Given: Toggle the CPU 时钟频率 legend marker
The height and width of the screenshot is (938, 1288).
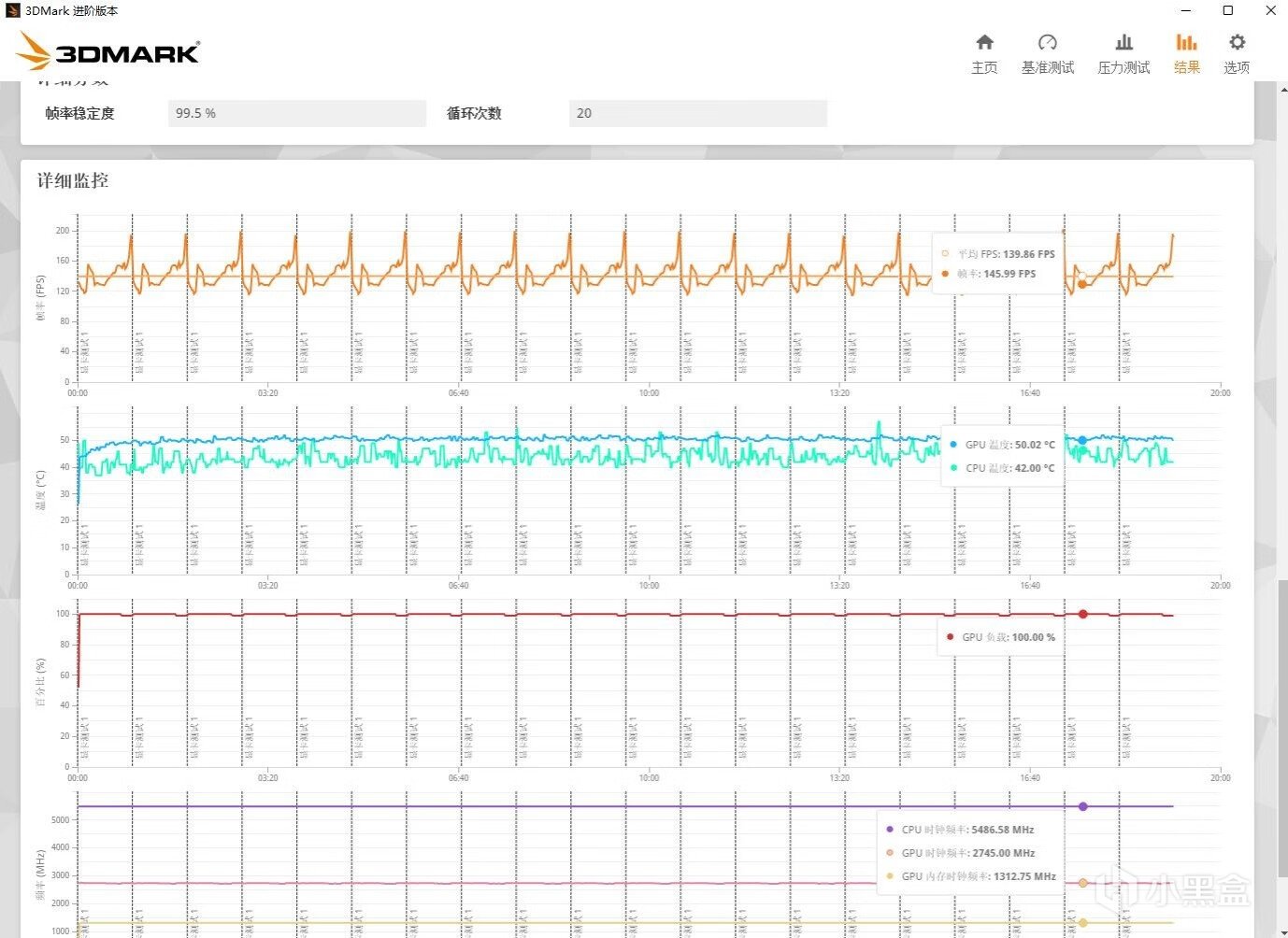Looking at the screenshot, I should [x=889, y=829].
